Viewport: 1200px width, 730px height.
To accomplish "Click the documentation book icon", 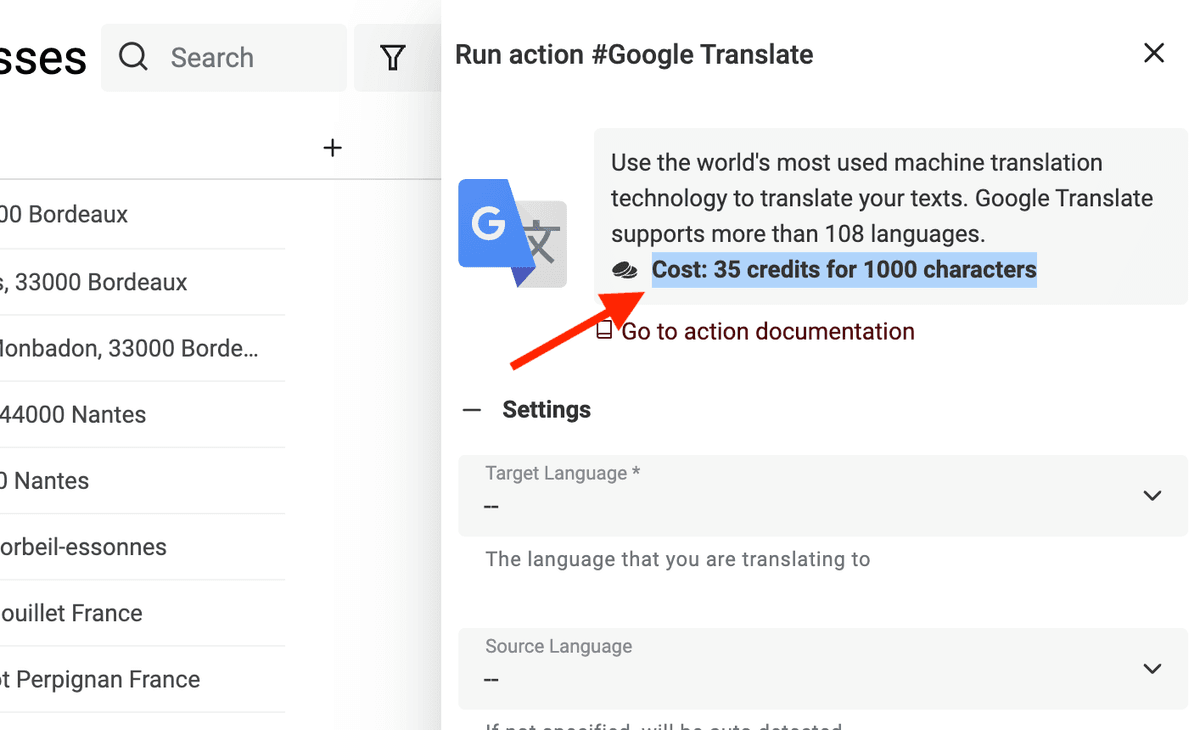I will [604, 330].
